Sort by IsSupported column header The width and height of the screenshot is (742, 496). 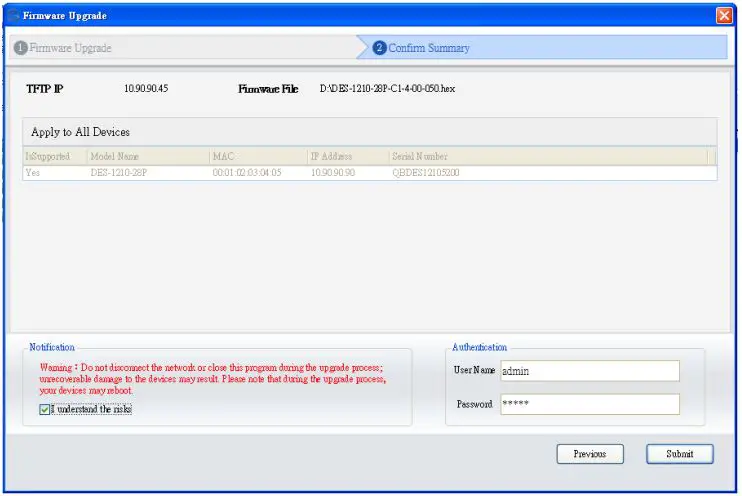pyautogui.click(x=55, y=156)
